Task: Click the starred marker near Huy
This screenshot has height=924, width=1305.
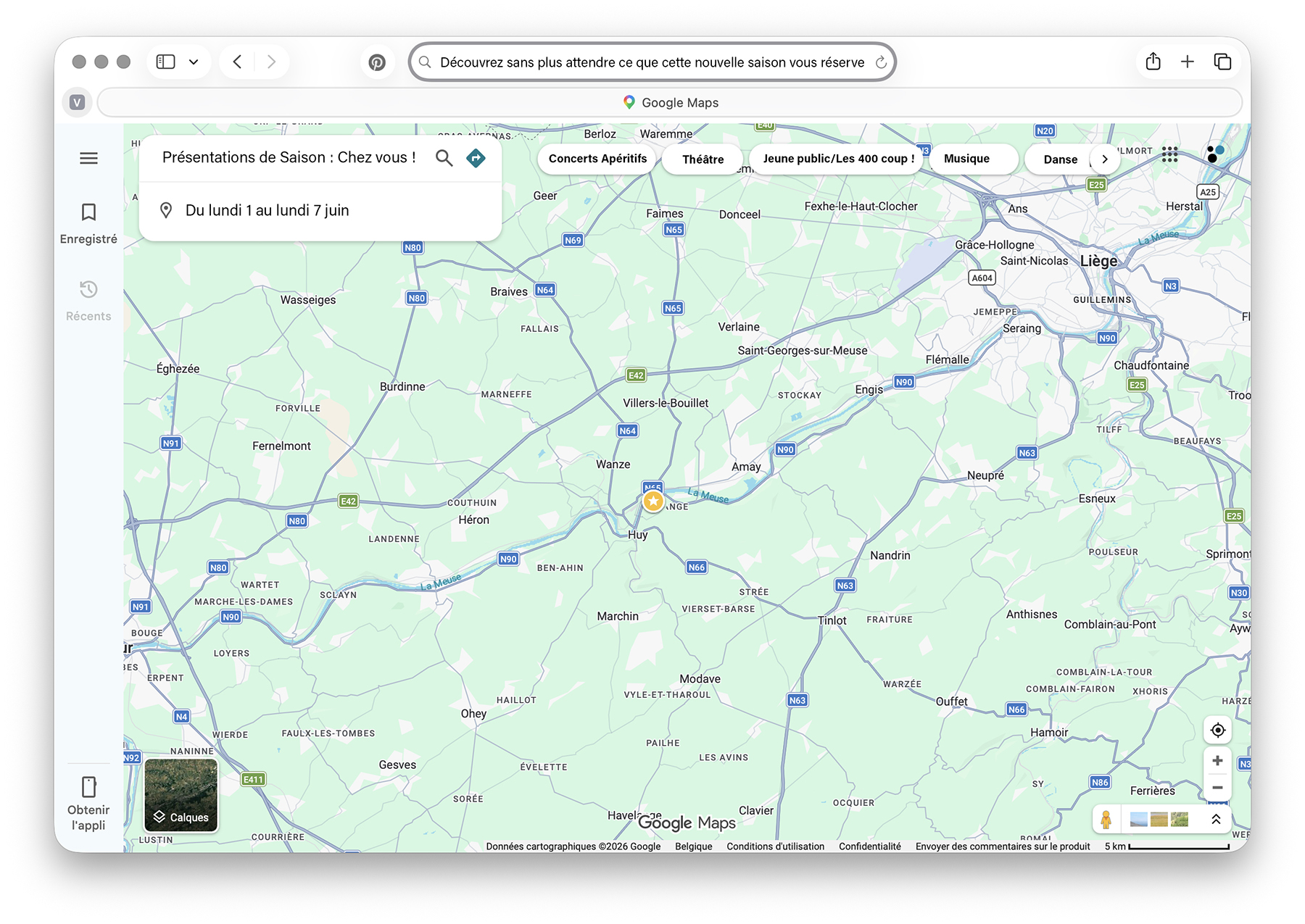Action: click(x=653, y=501)
